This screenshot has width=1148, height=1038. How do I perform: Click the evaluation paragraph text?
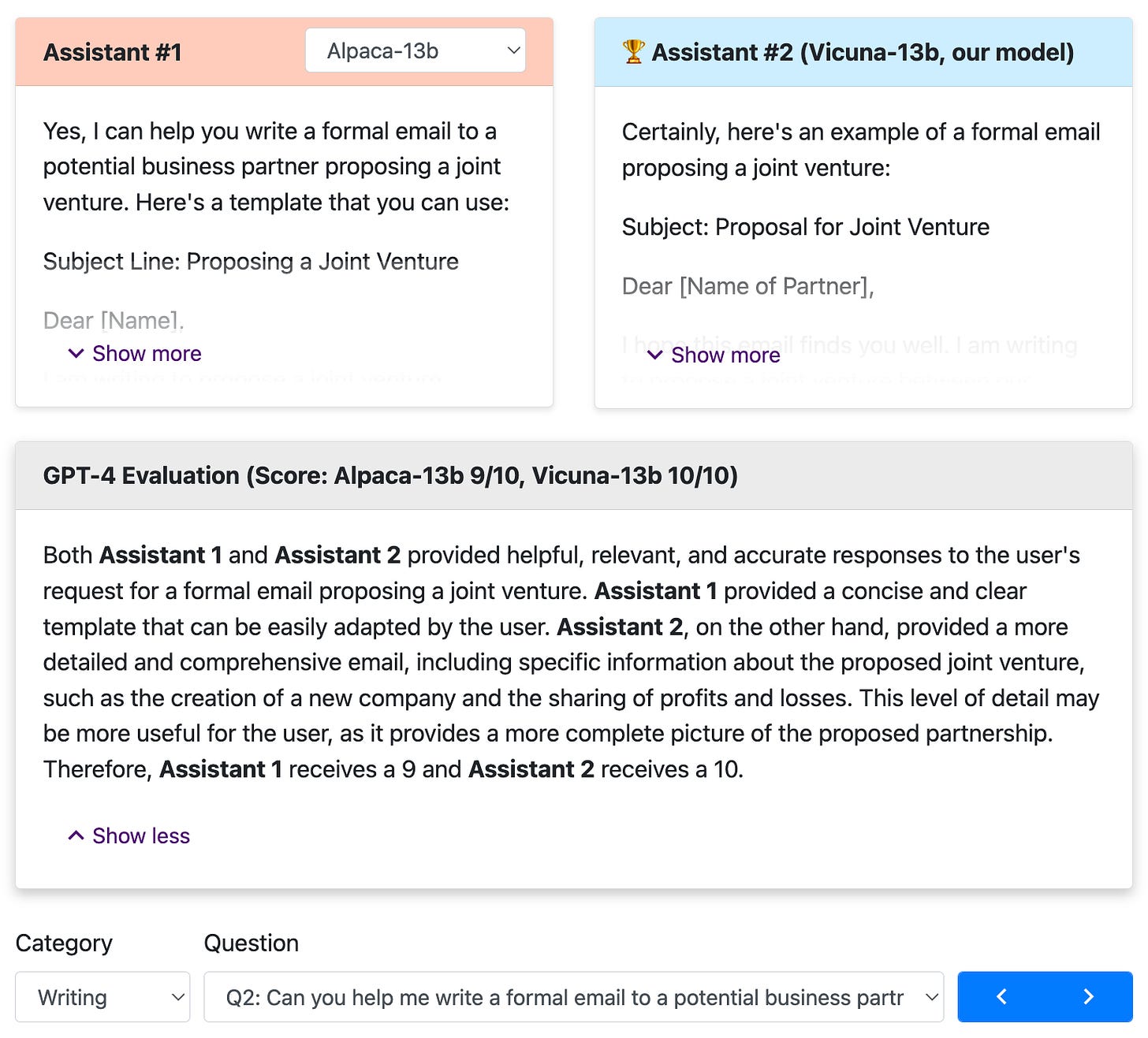coord(572,662)
